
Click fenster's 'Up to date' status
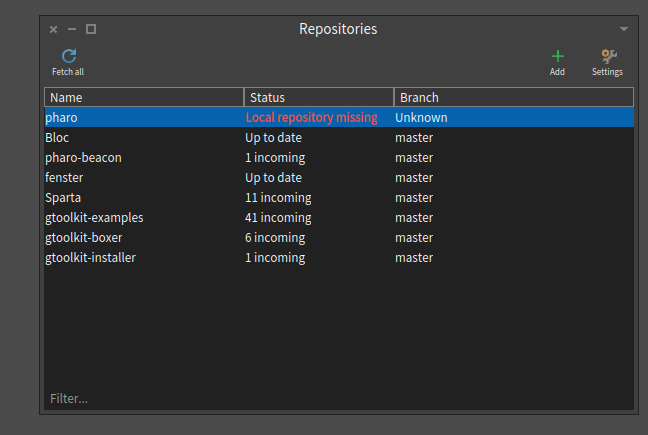point(274,178)
